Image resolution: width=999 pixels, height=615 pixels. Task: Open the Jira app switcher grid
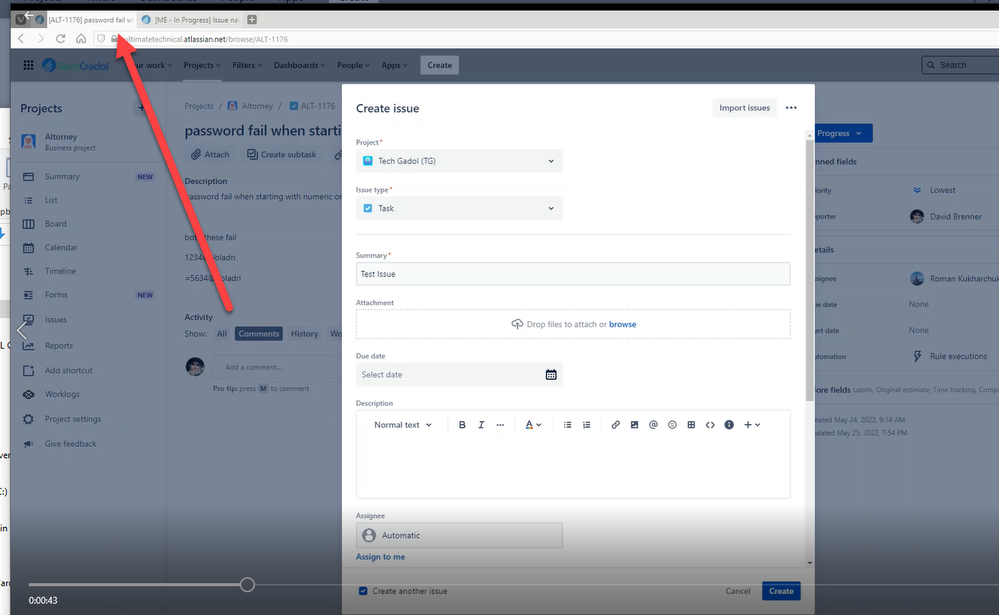[28, 65]
